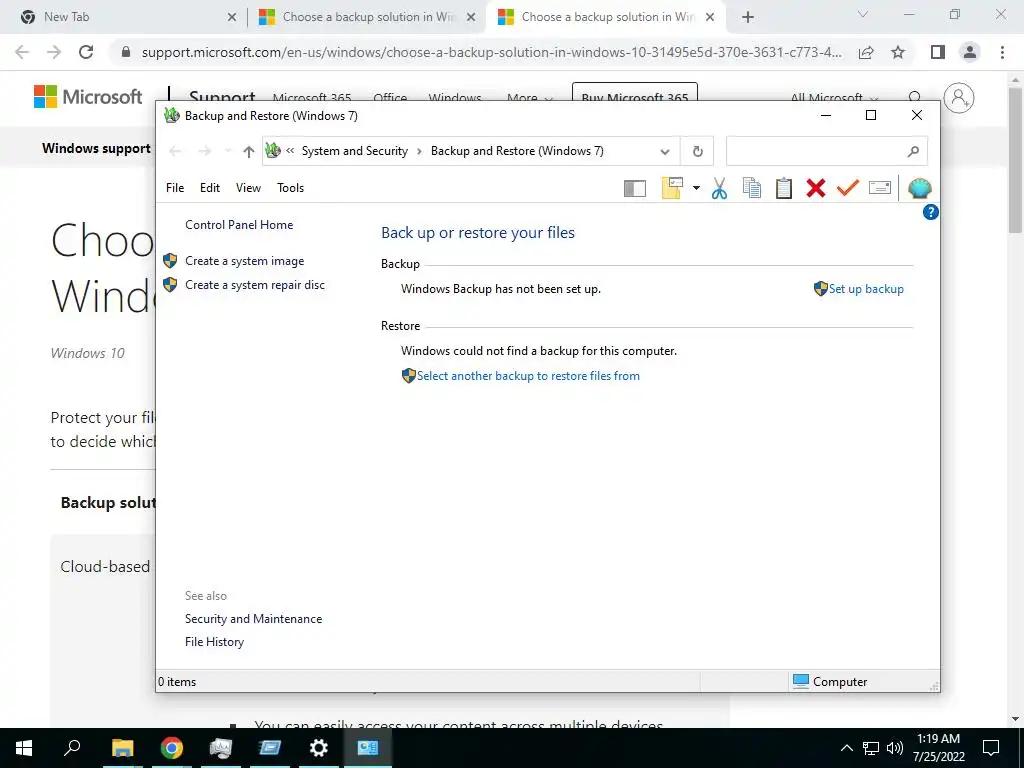This screenshot has width=1024, height=768.
Task: Click 'Computer' in the status bar
Action: [840, 682]
